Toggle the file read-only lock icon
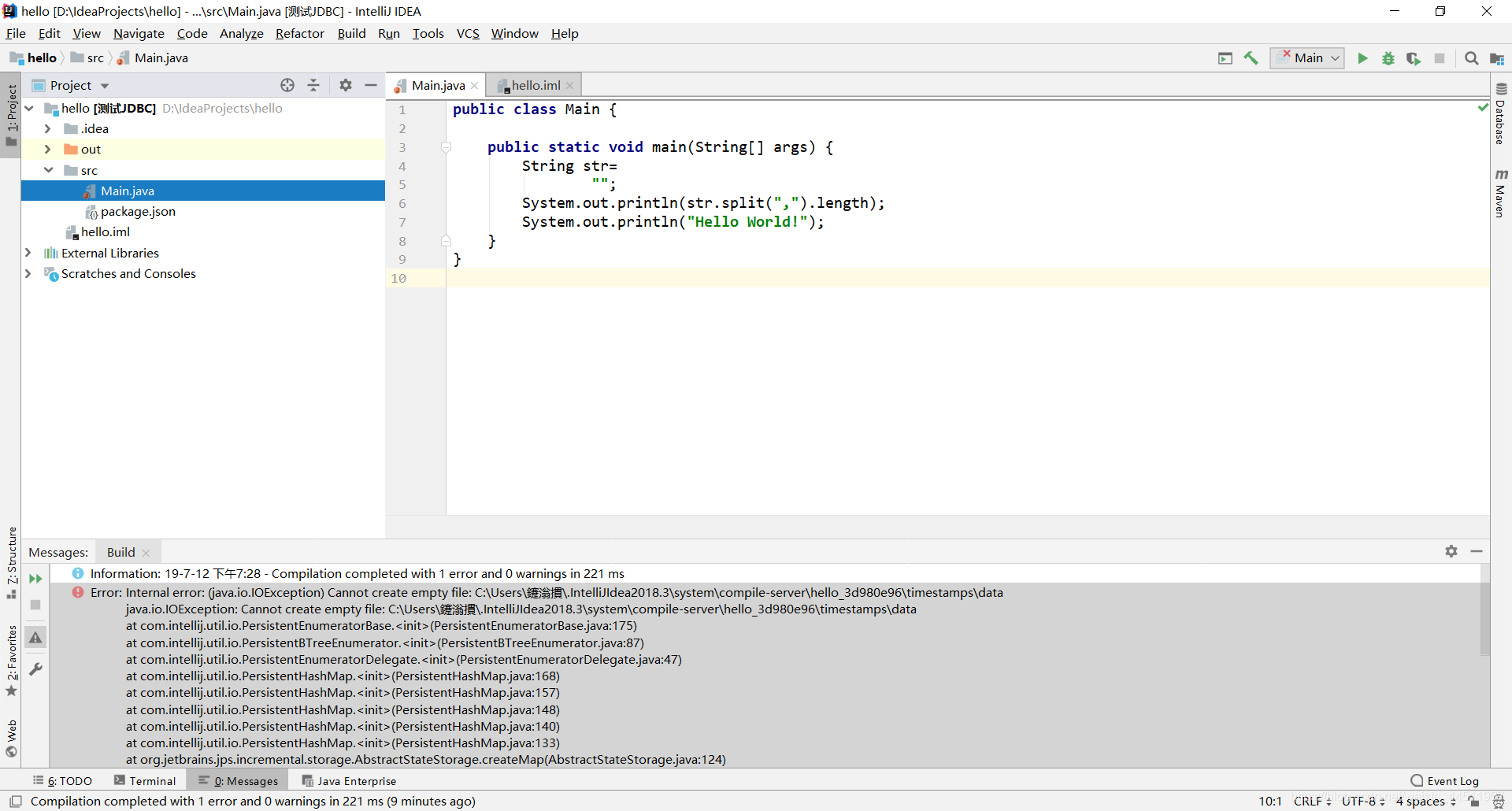Image resolution: width=1512 pixels, height=811 pixels. click(x=1474, y=801)
